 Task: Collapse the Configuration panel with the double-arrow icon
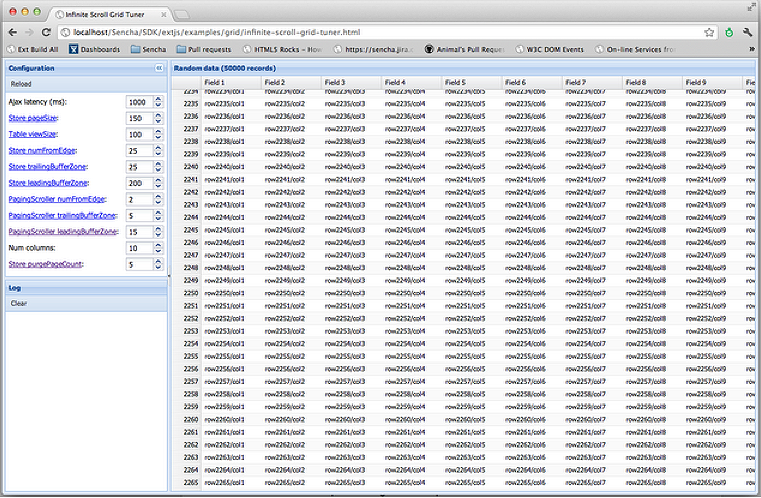(x=159, y=68)
